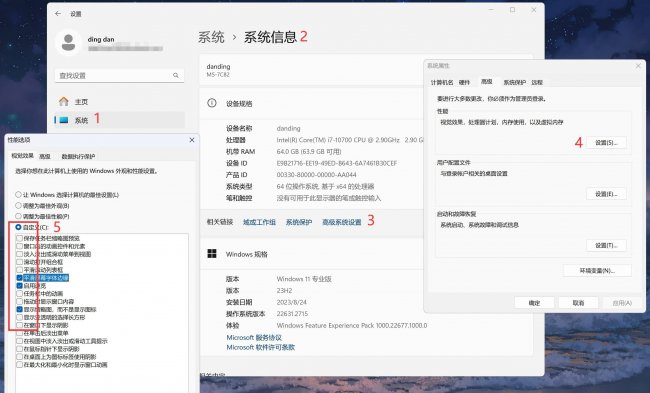Click 操作系统版本 value 22631.2715
Image resolution: width=650 pixels, height=393 pixels.
(x=292, y=313)
